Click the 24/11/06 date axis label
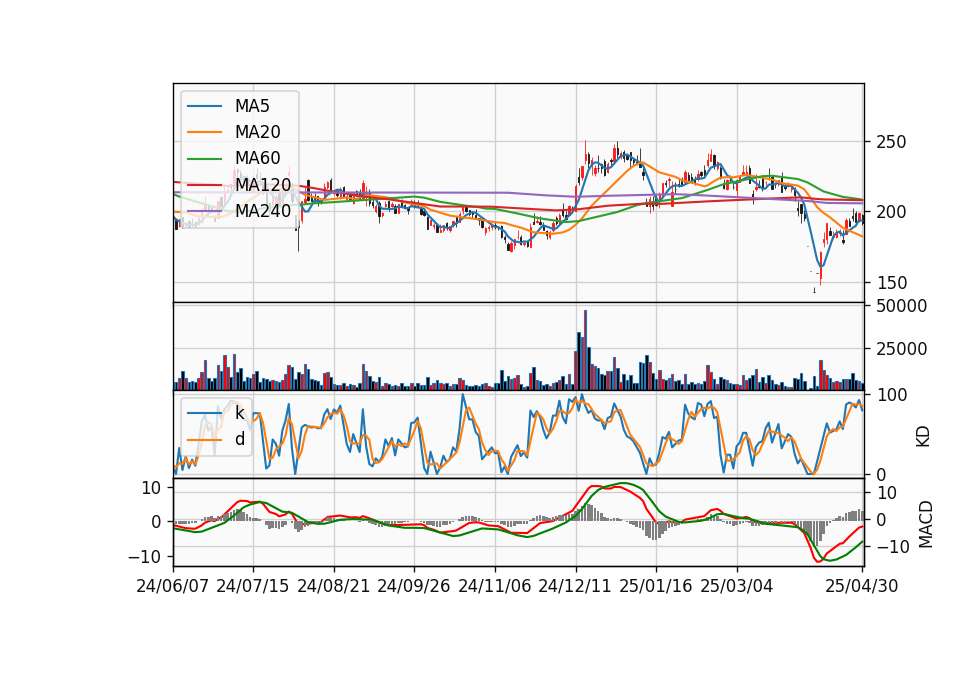960x690 pixels. pyautogui.click(x=494, y=586)
